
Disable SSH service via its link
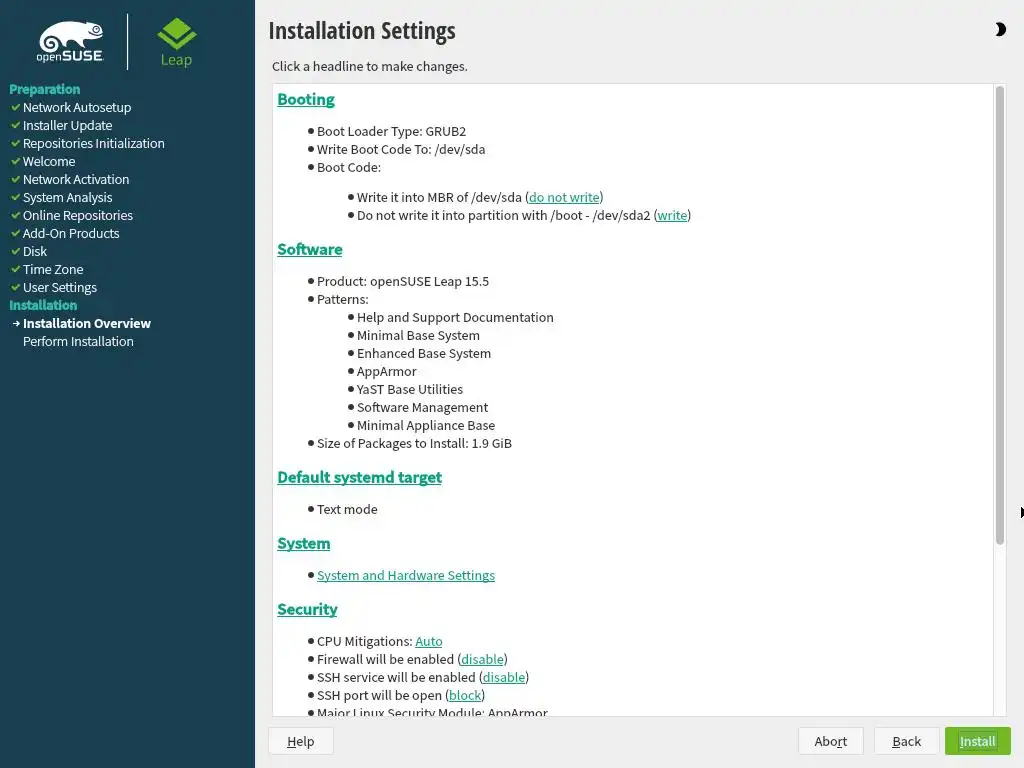point(504,677)
